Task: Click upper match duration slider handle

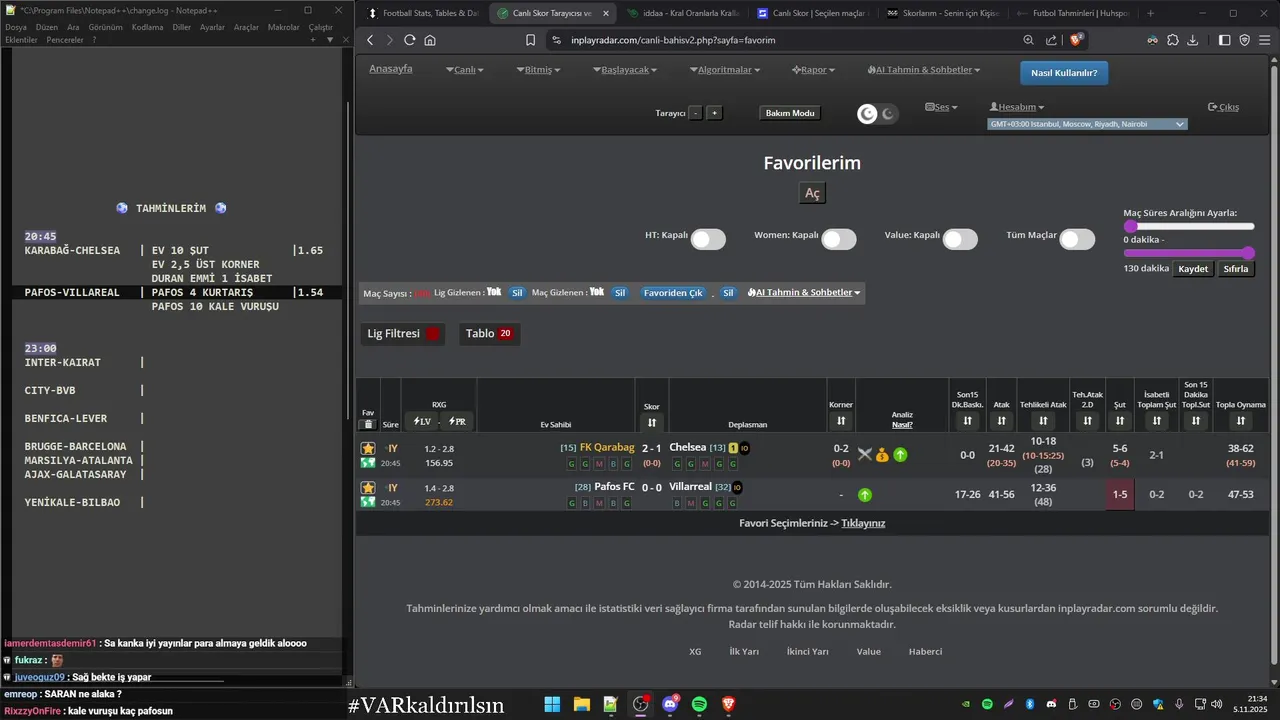Action: coord(1131,226)
